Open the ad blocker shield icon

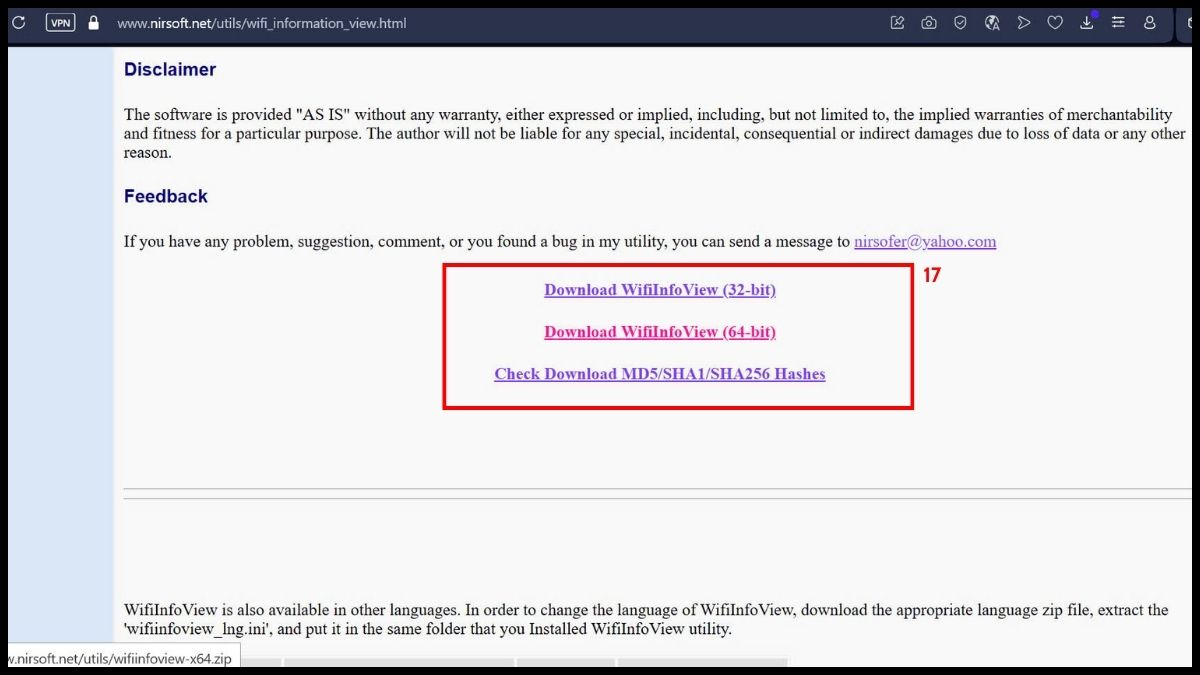coord(960,23)
